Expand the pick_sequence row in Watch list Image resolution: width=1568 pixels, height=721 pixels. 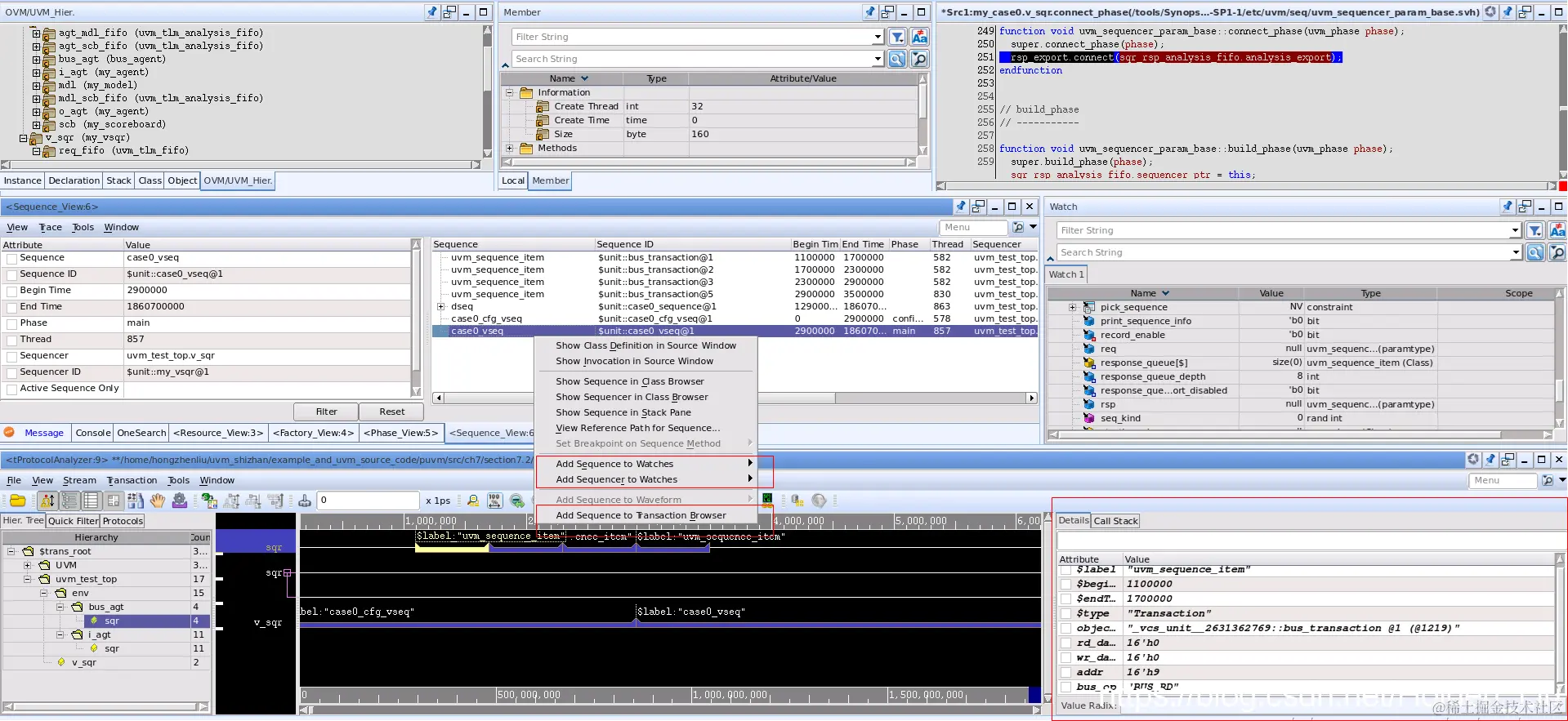[x=1072, y=308]
